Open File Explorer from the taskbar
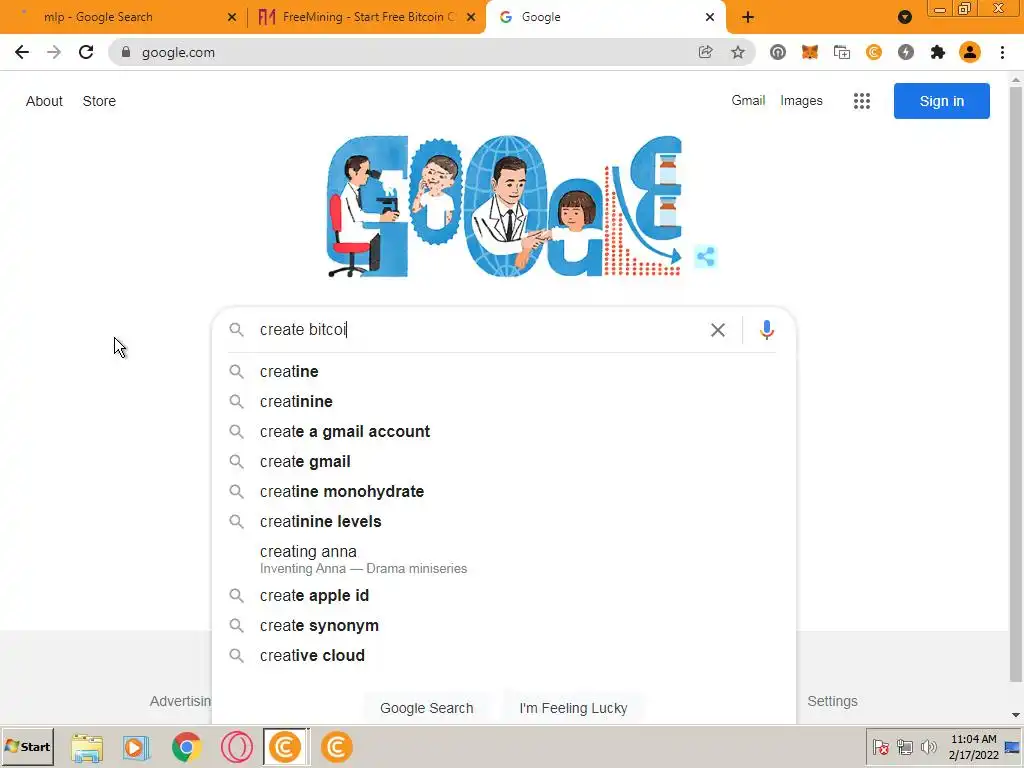This screenshot has width=1024, height=768. [x=87, y=747]
